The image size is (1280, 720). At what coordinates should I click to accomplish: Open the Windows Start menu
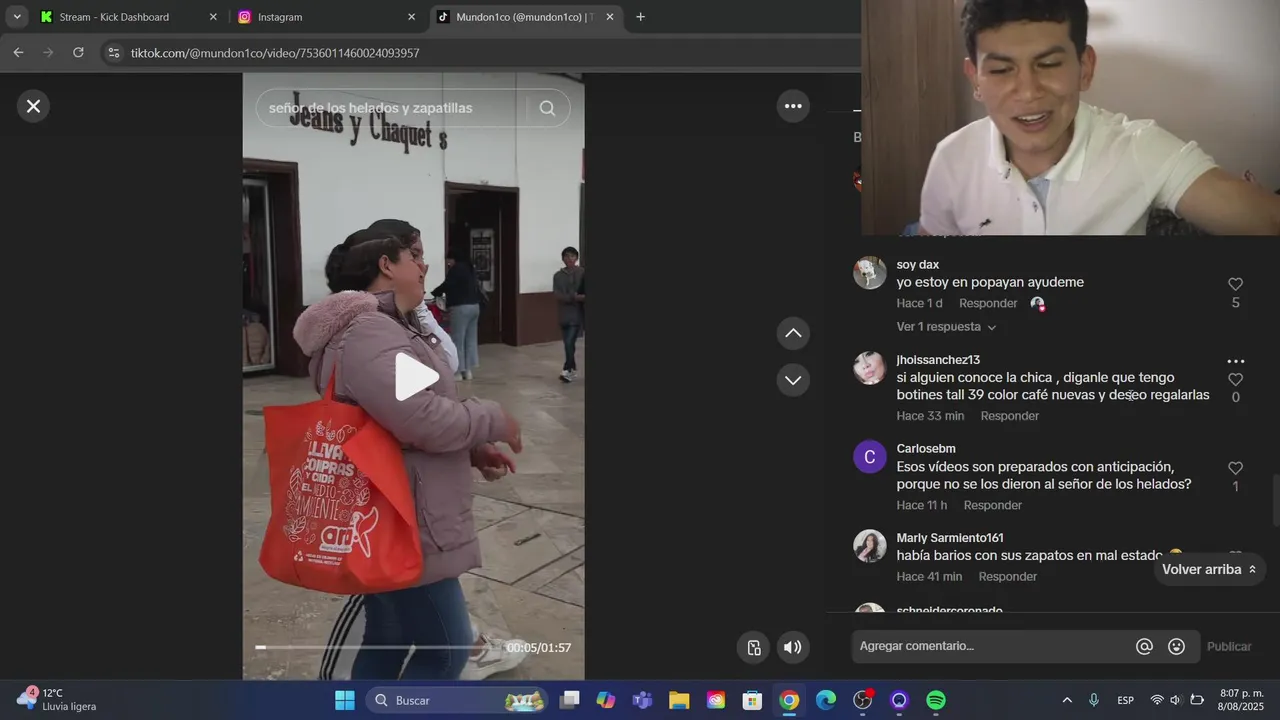pyautogui.click(x=344, y=700)
